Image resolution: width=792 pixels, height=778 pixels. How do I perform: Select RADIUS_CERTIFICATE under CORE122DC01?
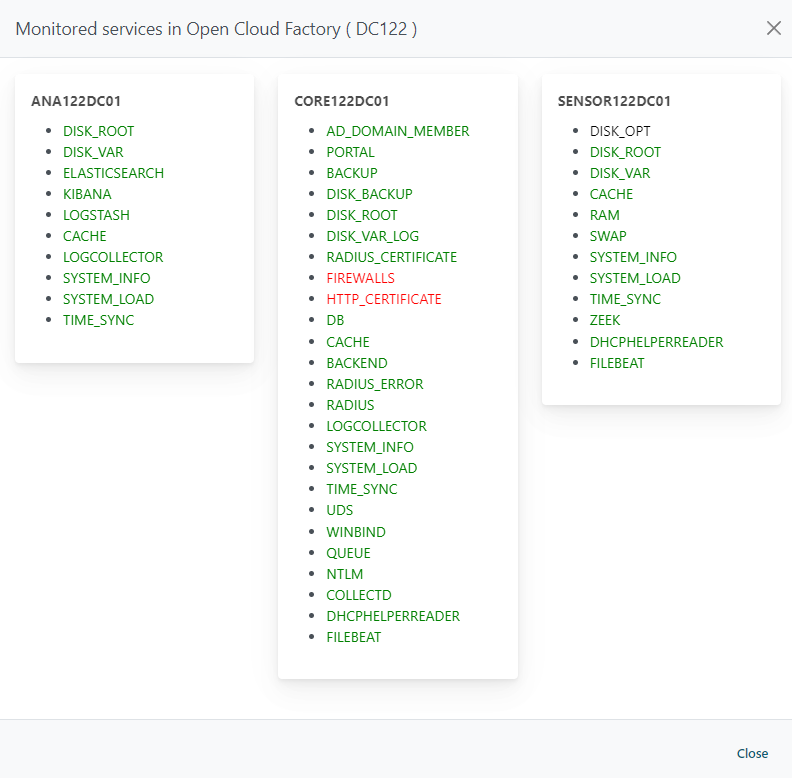(x=391, y=257)
